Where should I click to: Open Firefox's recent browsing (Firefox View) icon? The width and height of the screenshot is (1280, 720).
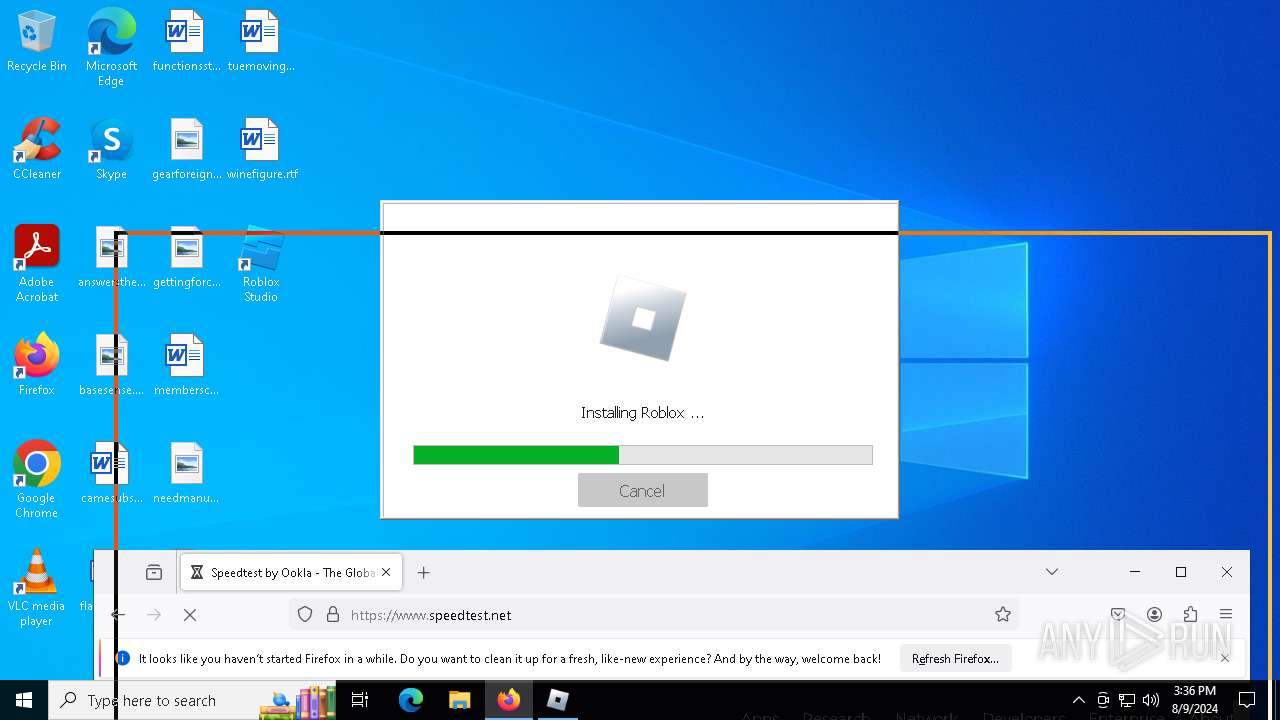pyautogui.click(x=154, y=572)
